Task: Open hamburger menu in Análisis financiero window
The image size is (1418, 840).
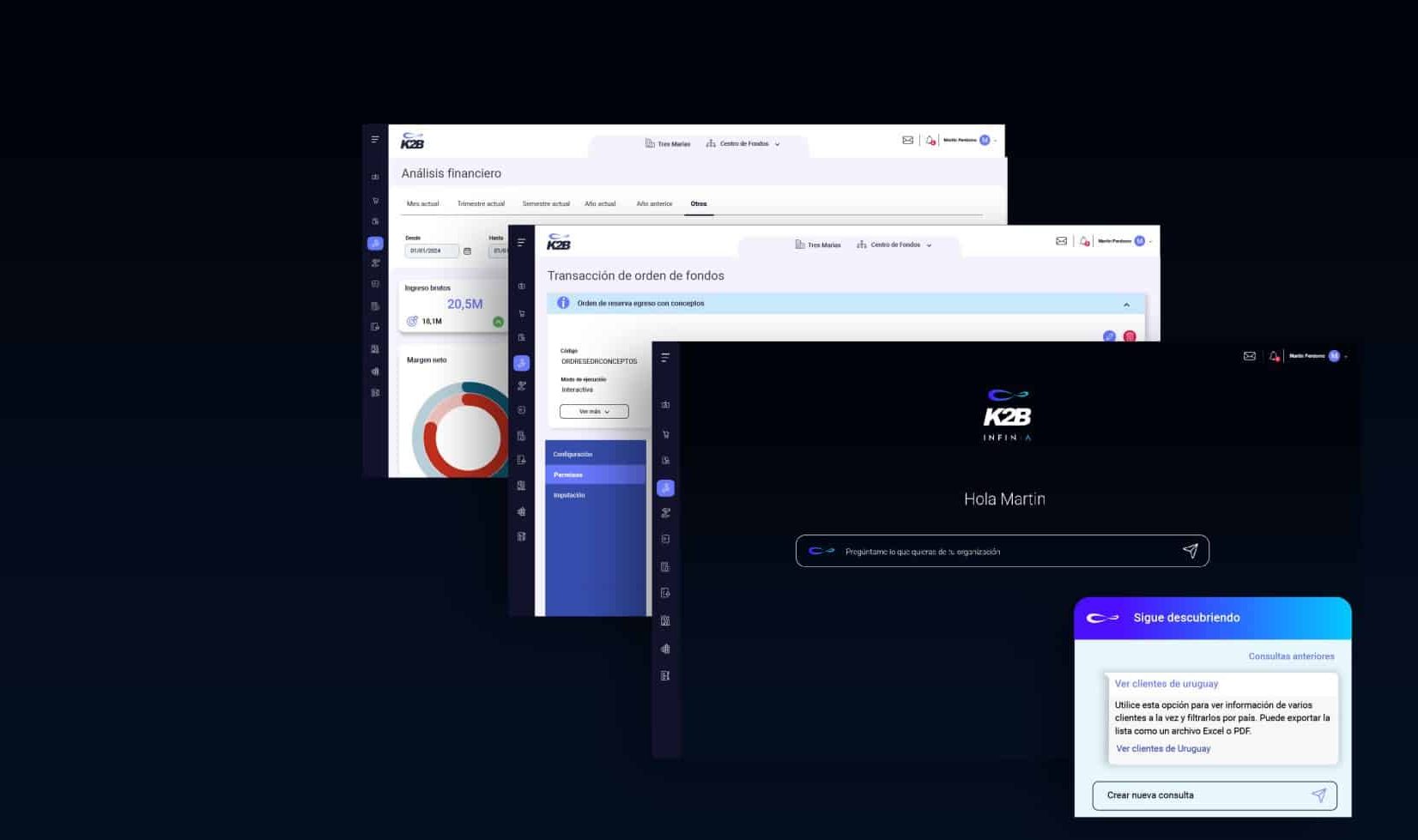Action: tap(375, 139)
